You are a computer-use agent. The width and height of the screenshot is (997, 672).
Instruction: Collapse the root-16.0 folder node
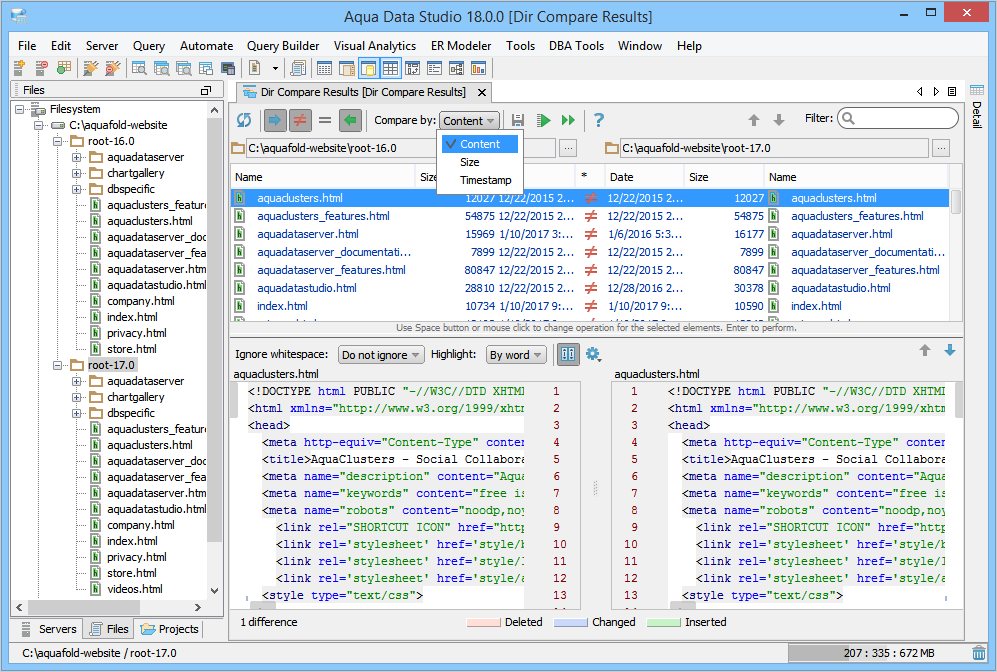point(58,141)
